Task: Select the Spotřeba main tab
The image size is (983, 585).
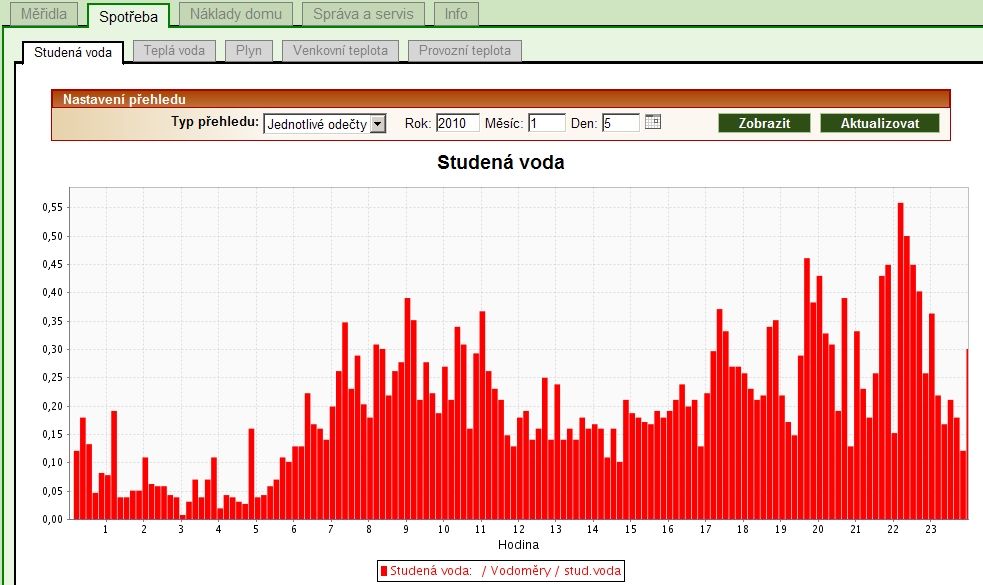Action: click(x=128, y=16)
